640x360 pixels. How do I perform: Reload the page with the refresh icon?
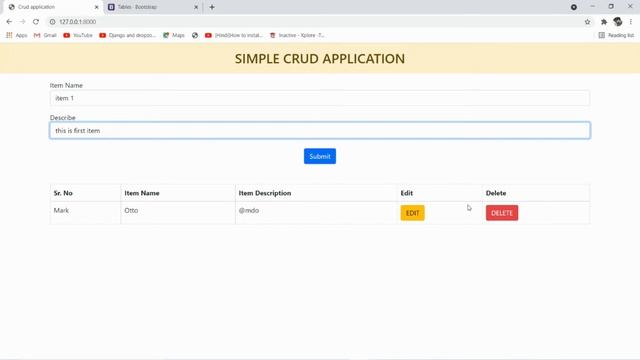[36, 22]
